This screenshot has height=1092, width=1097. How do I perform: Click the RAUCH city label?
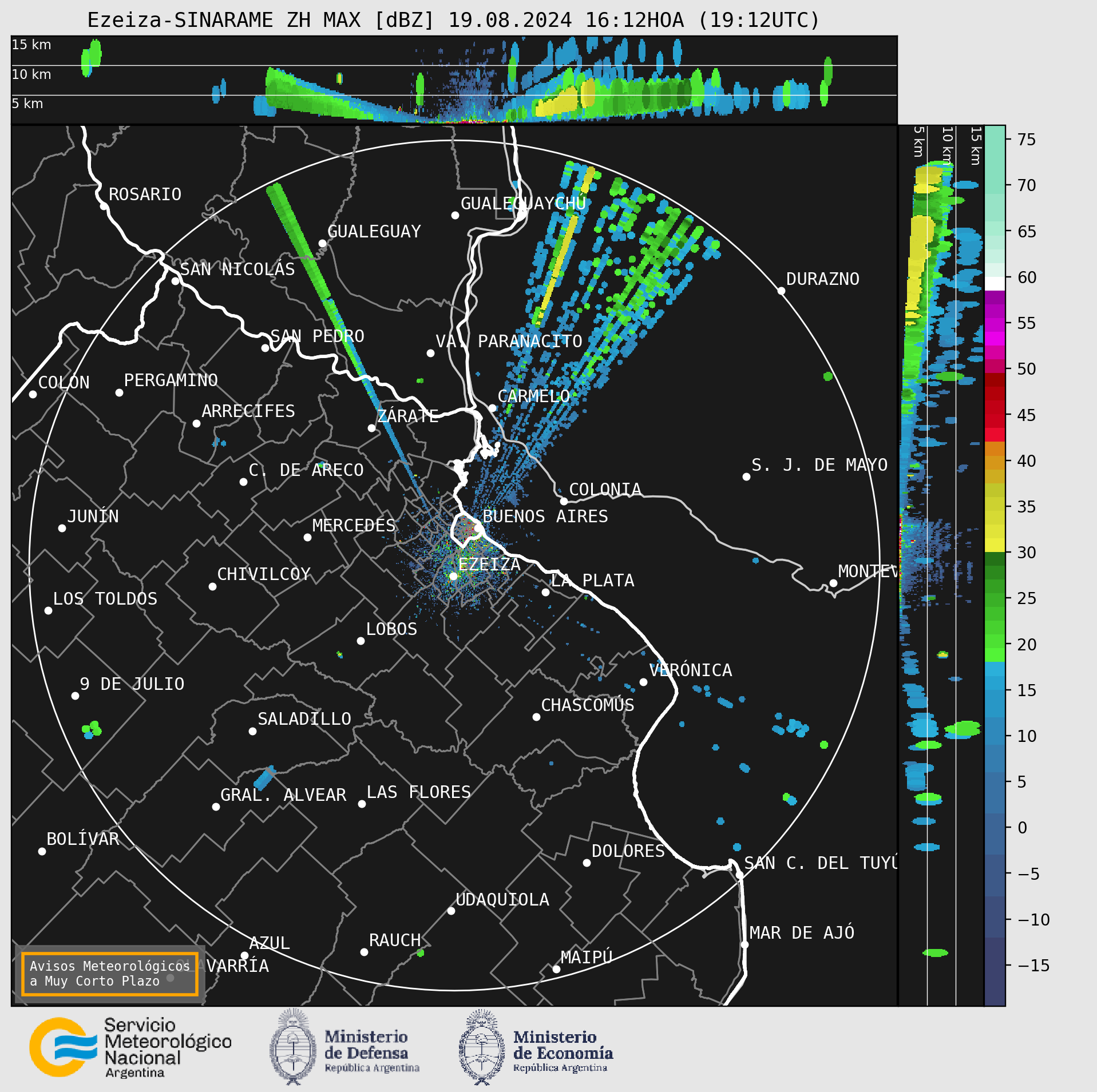(x=395, y=940)
